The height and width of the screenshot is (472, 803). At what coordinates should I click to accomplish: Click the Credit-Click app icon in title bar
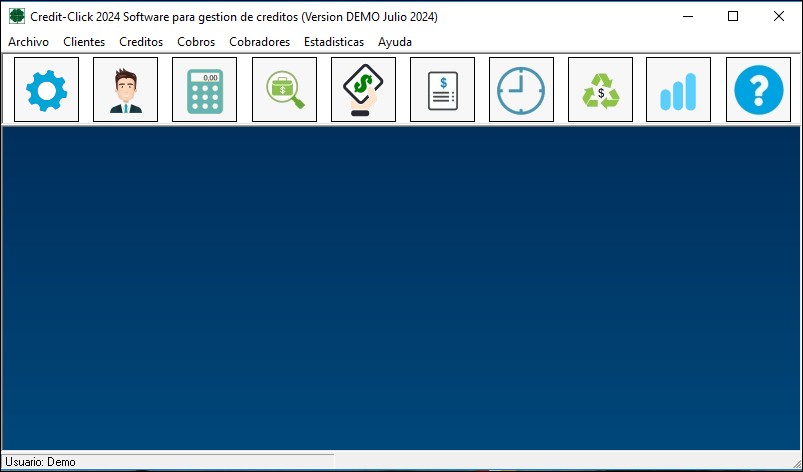17,17
